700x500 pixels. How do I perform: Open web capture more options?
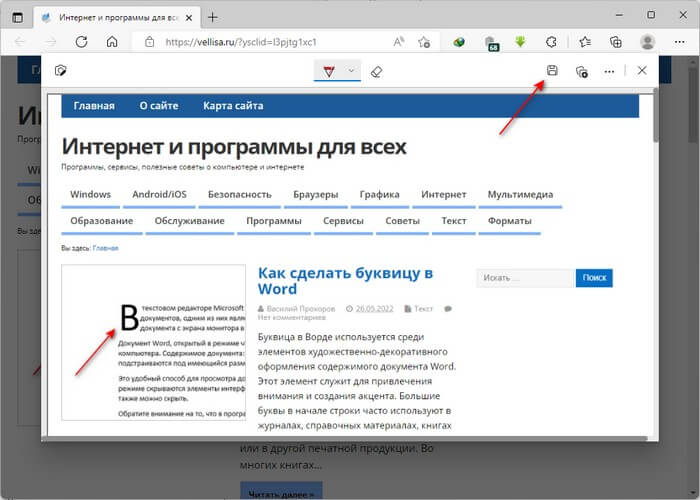pos(609,71)
